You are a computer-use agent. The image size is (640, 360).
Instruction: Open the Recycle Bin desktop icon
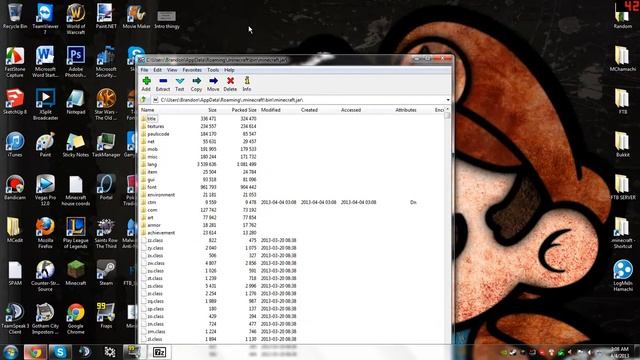click(15, 16)
